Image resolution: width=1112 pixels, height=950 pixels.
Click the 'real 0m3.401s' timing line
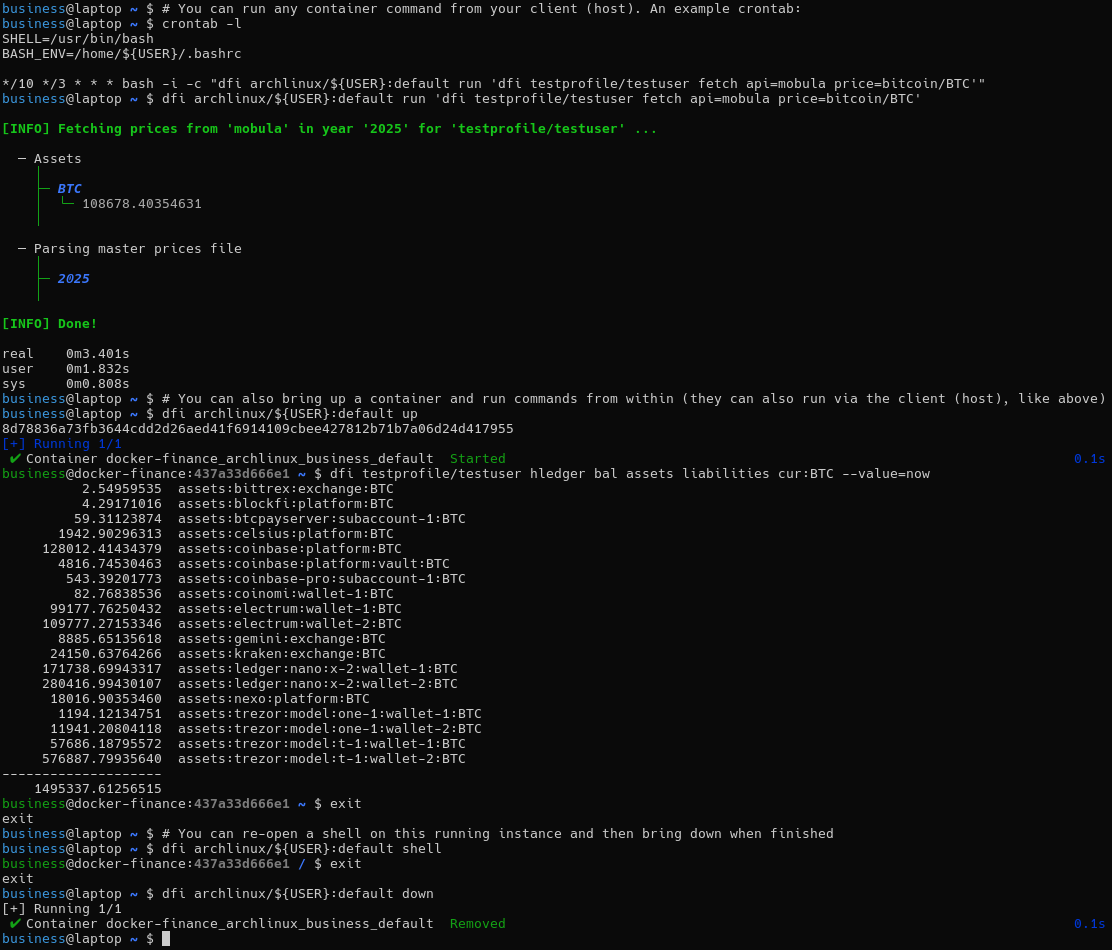(x=65, y=353)
